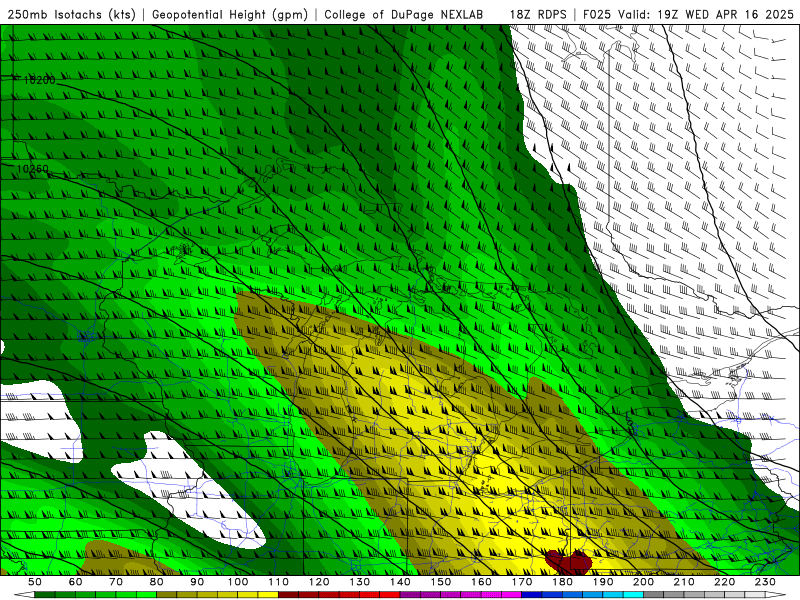Image resolution: width=800 pixels, height=600 pixels.
Task: Click the colorbar value 160
Action: coord(481,582)
